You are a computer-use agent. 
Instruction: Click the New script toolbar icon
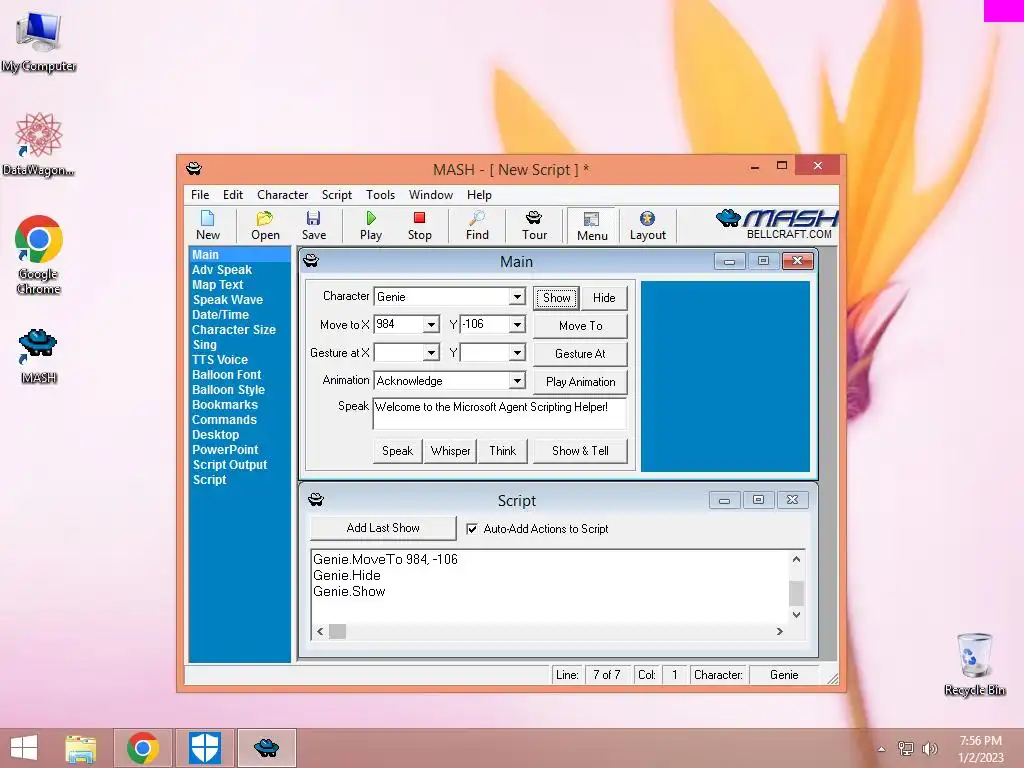[208, 225]
